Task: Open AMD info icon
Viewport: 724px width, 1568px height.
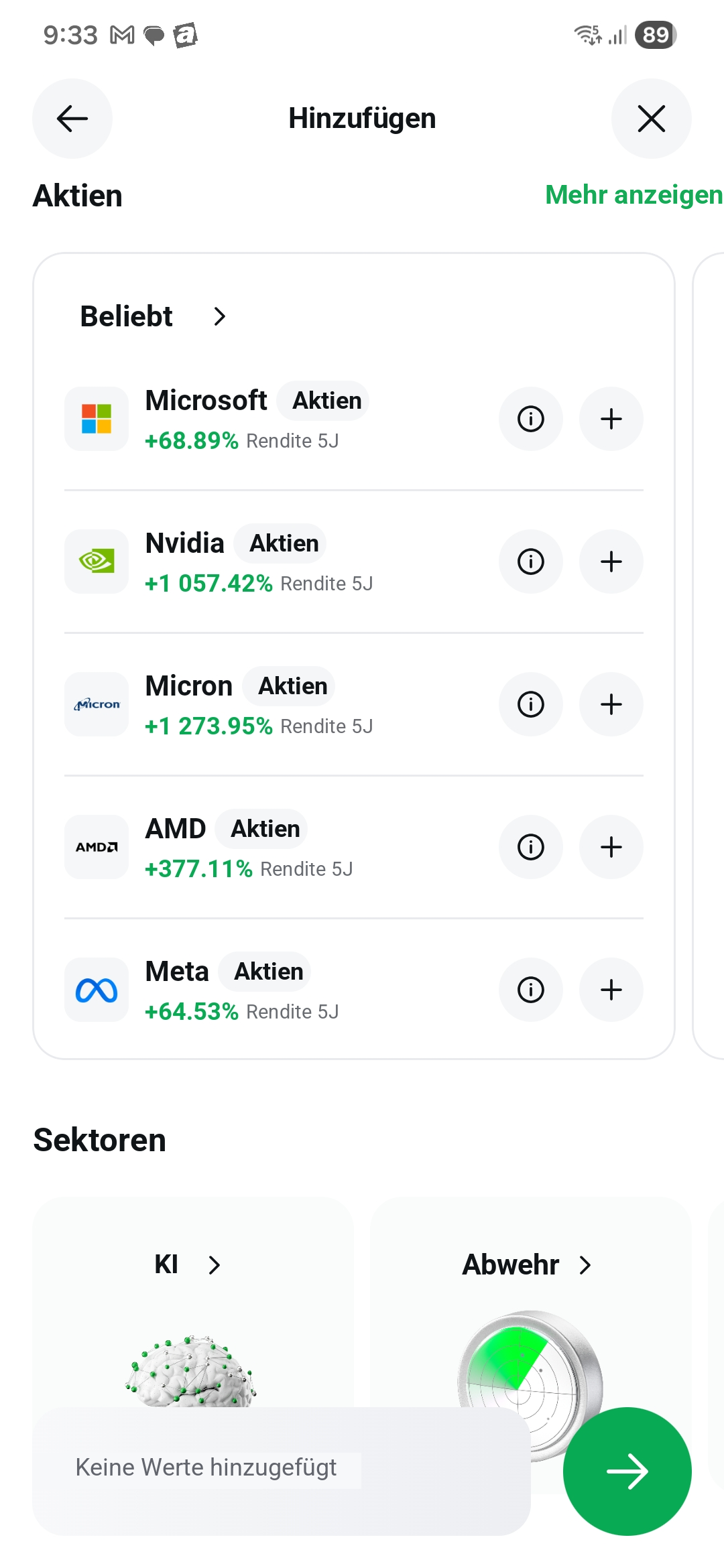Action: tap(531, 847)
